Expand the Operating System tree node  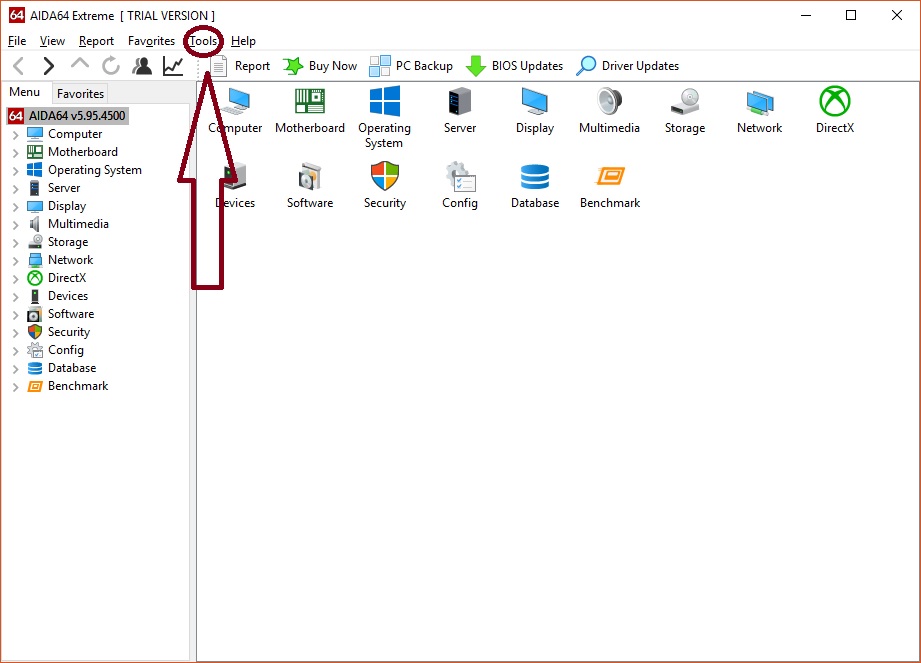coord(16,171)
